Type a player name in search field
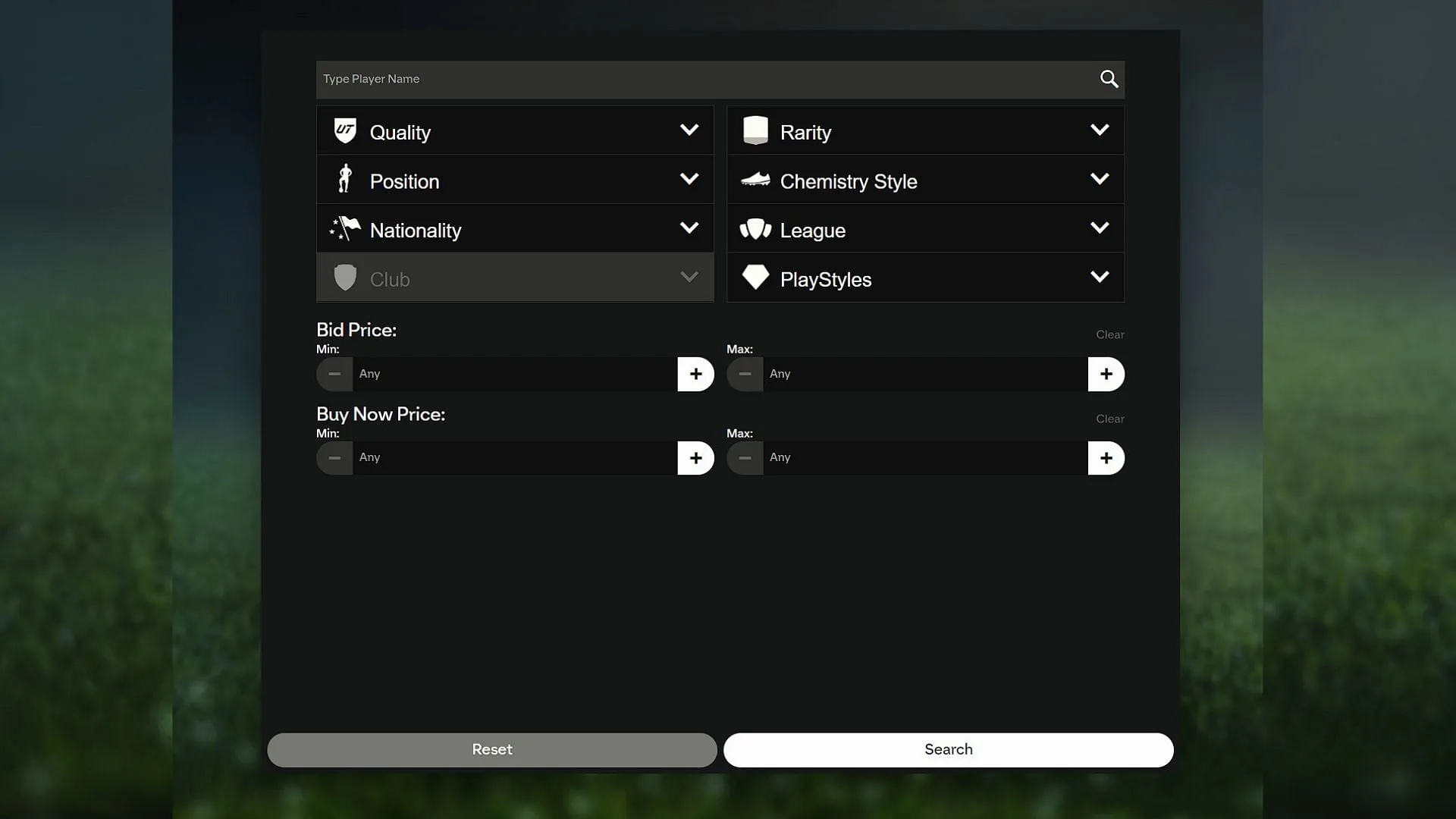The image size is (1456, 819). (x=720, y=78)
